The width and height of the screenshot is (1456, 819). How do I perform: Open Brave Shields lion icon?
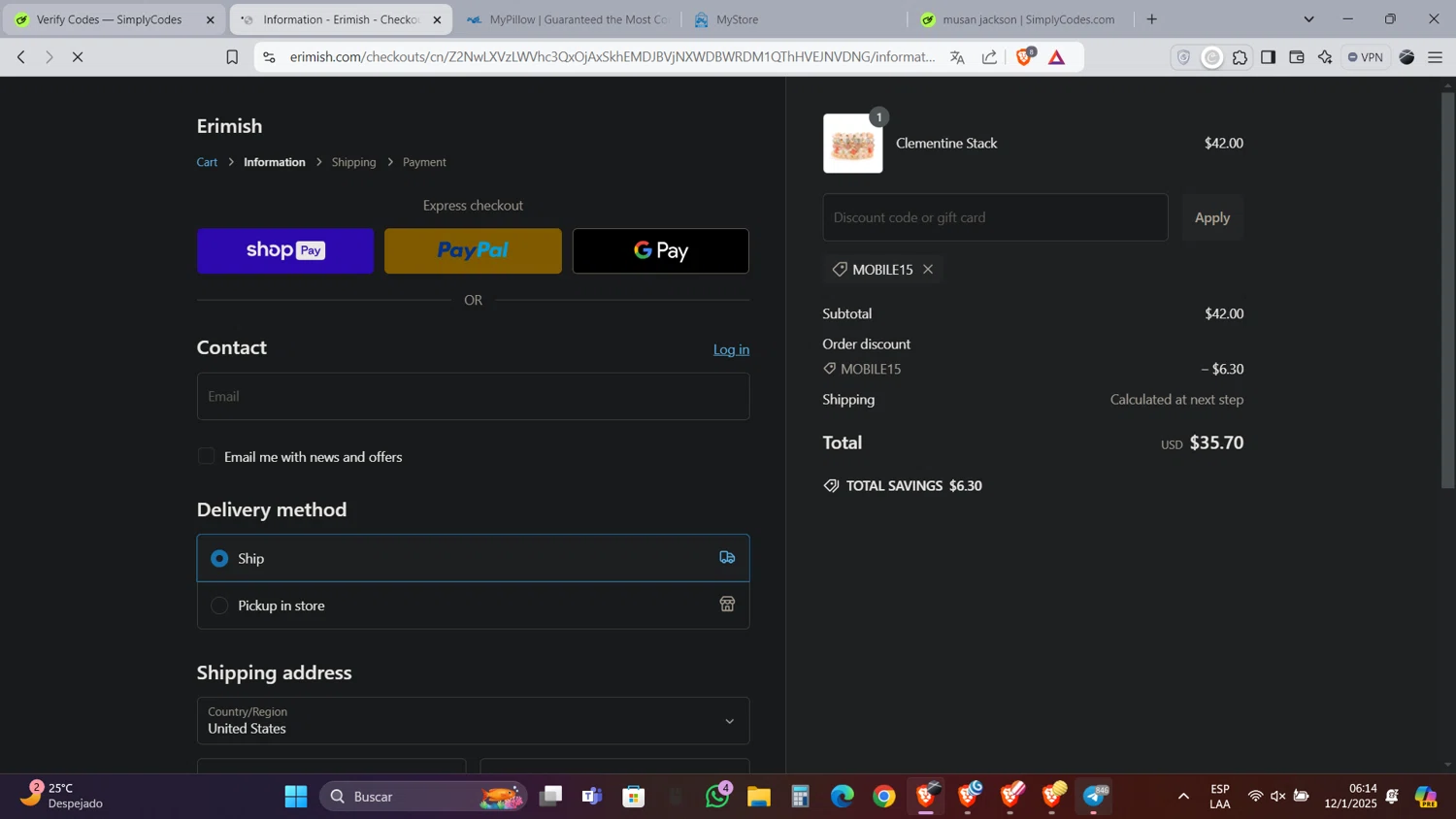[1025, 57]
